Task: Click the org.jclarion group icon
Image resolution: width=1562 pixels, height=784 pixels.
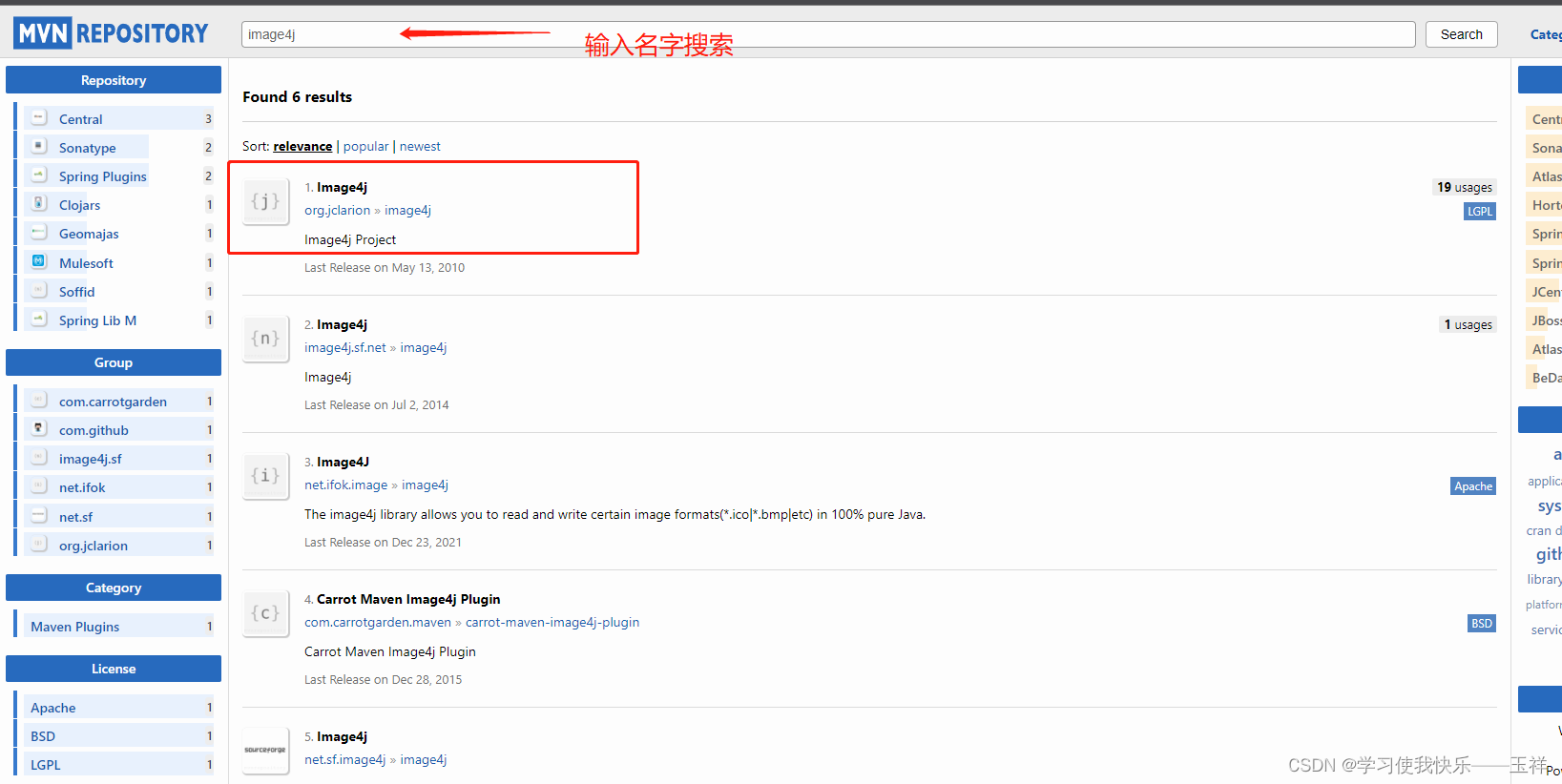Action: click(39, 544)
